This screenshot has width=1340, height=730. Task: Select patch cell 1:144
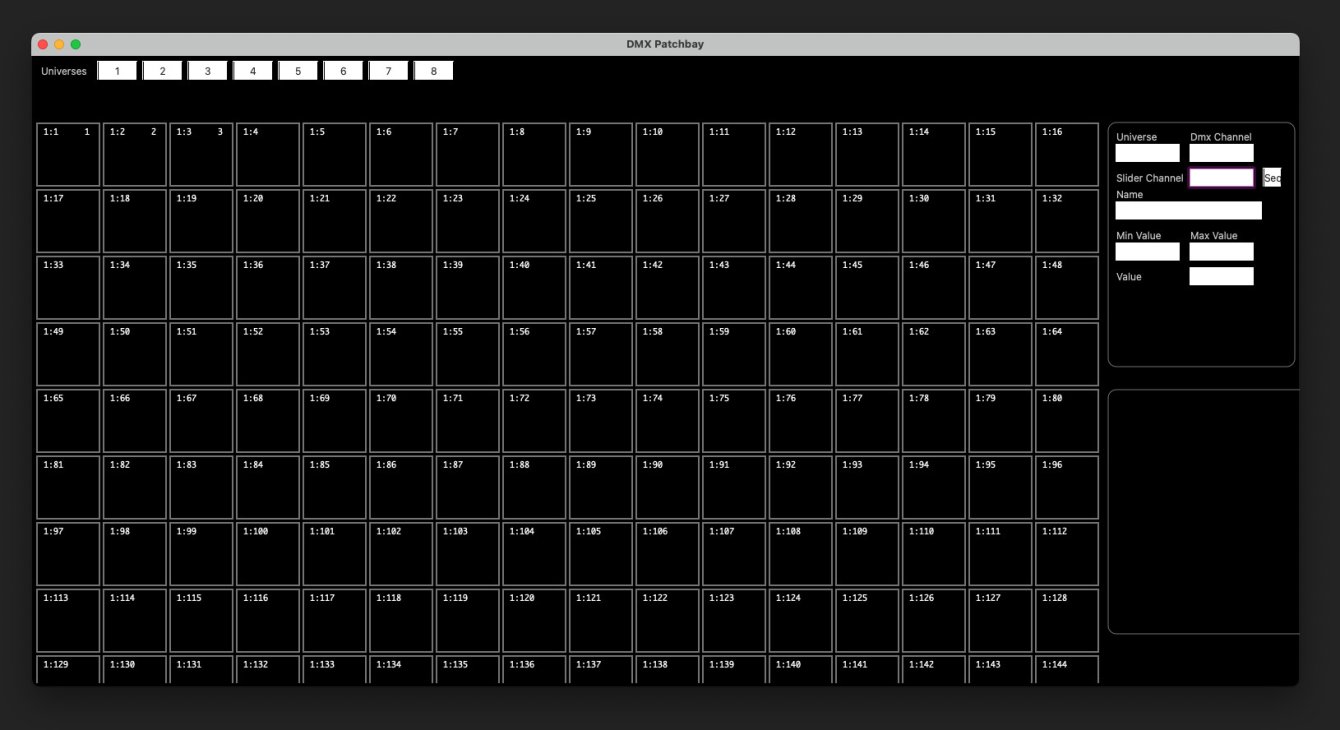[x=1067, y=670]
